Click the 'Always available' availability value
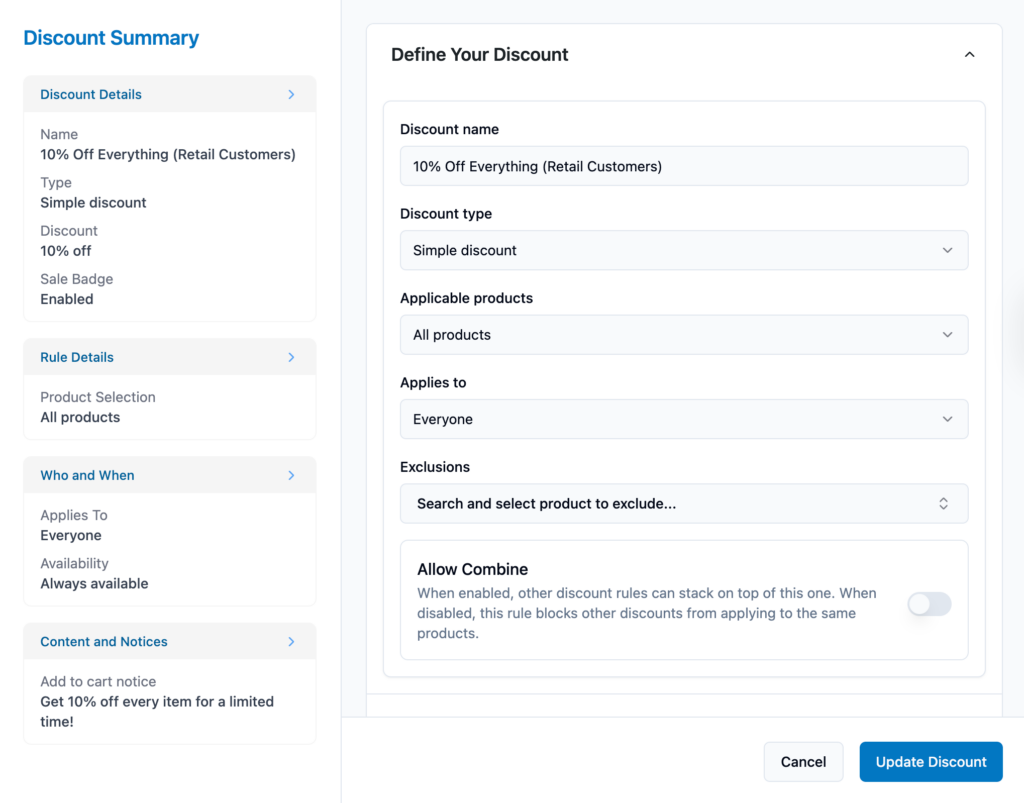The height and width of the screenshot is (803, 1024). tap(94, 584)
